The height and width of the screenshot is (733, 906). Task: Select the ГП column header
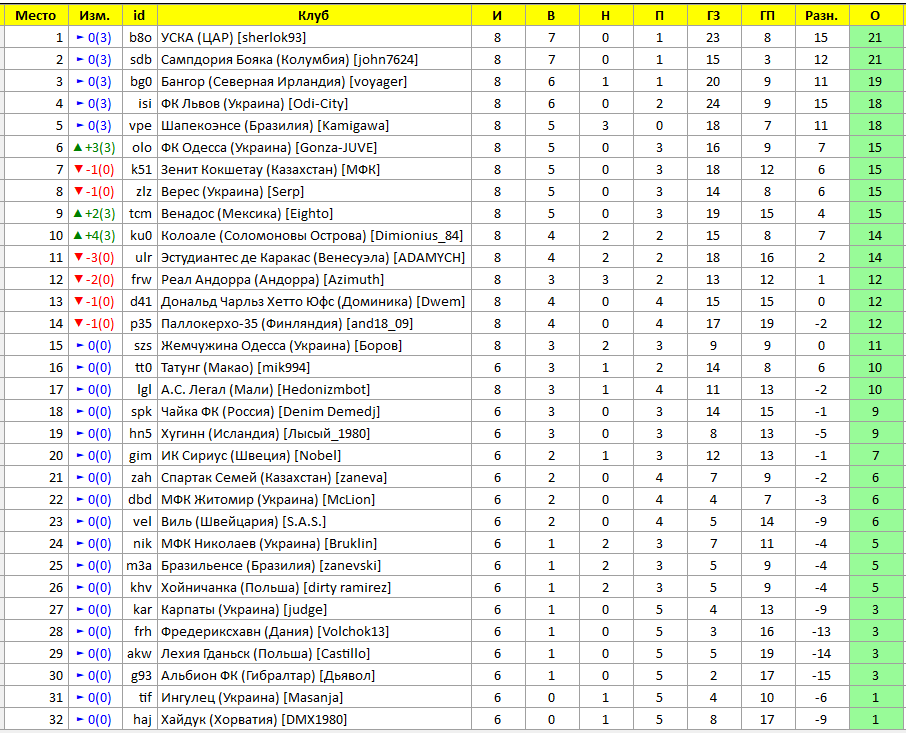pyautogui.click(x=768, y=16)
